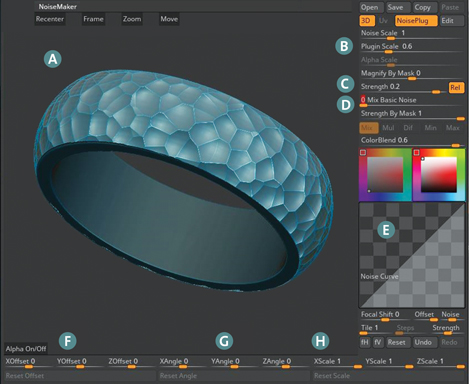
Task: Select the Max blend mode
Action: pyautogui.click(x=453, y=128)
